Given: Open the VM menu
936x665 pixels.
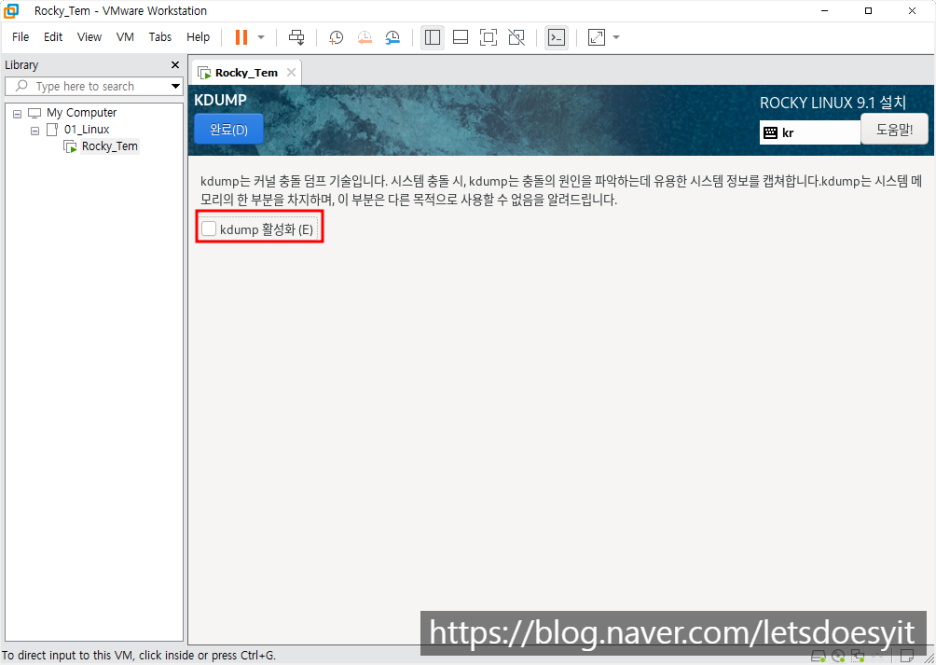Looking at the screenshot, I should coord(125,37).
